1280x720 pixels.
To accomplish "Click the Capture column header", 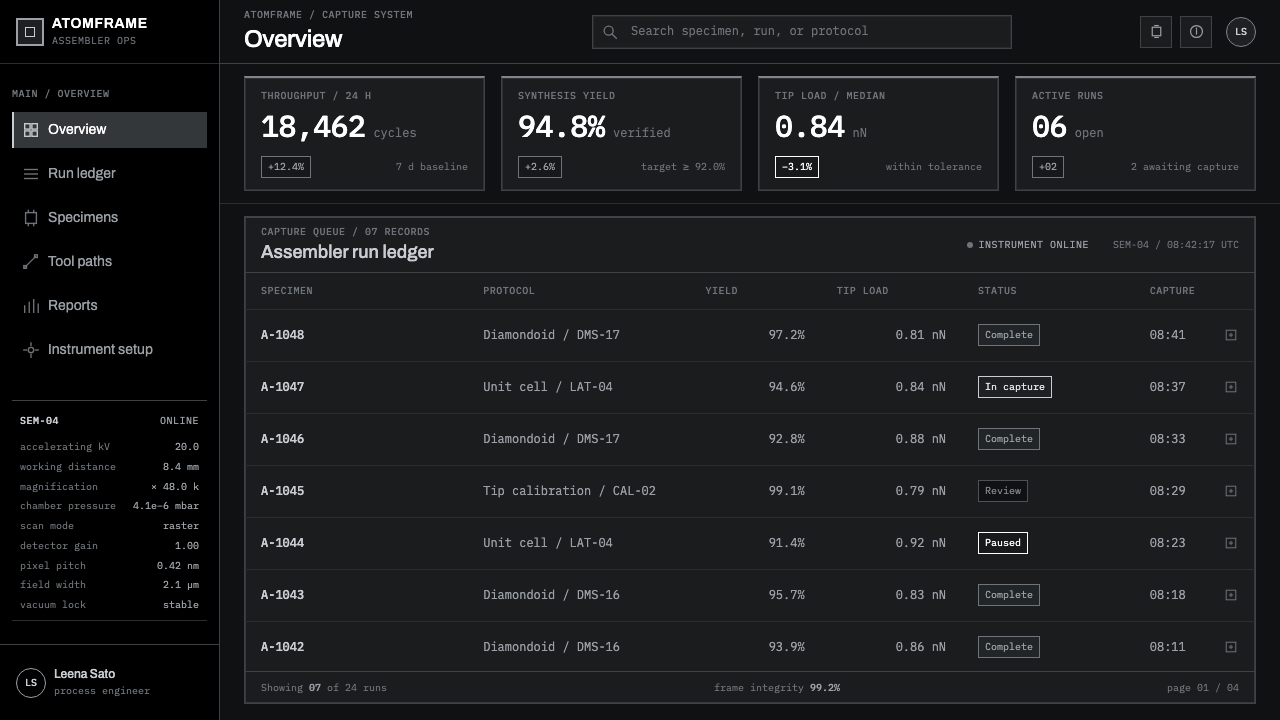I will tap(1172, 291).
